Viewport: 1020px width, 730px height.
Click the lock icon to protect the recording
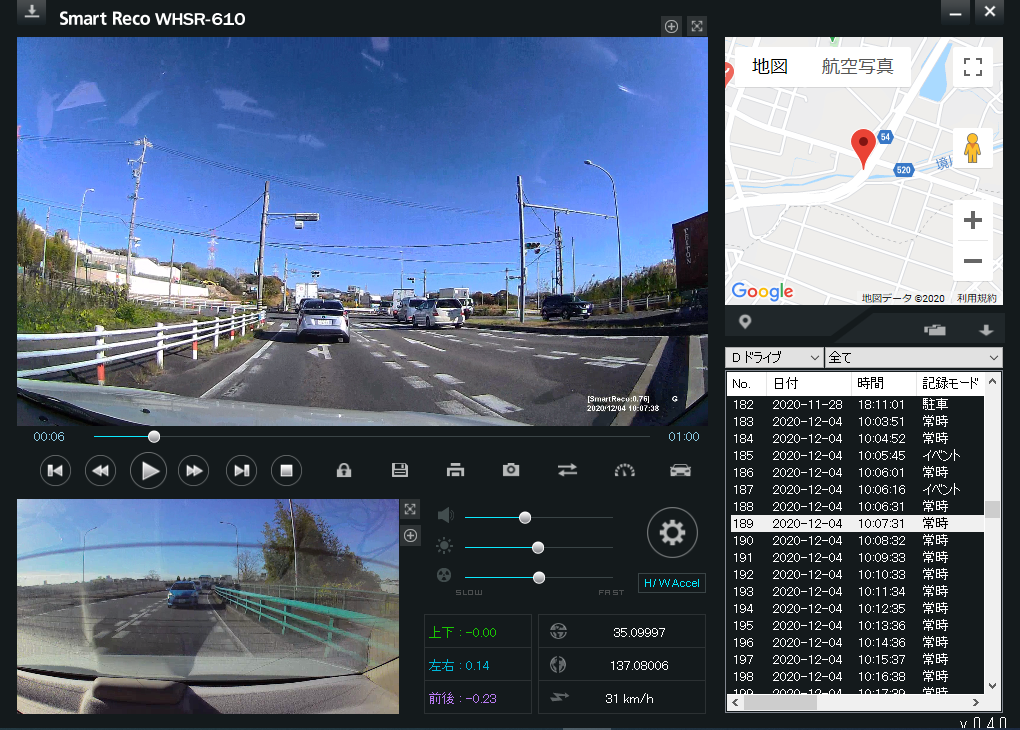(x=344, y=470)
